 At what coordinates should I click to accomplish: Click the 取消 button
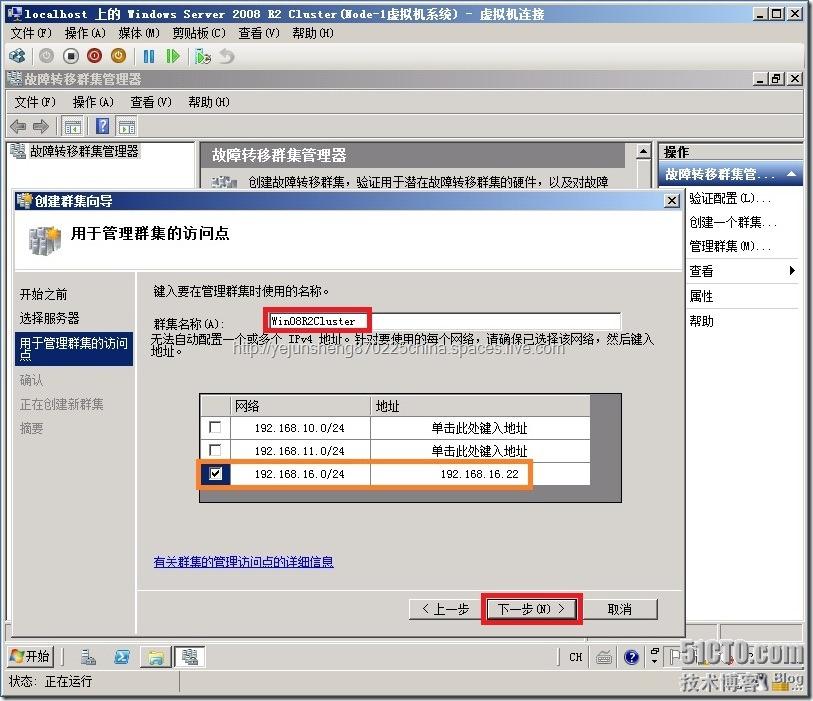pos(620,609)
